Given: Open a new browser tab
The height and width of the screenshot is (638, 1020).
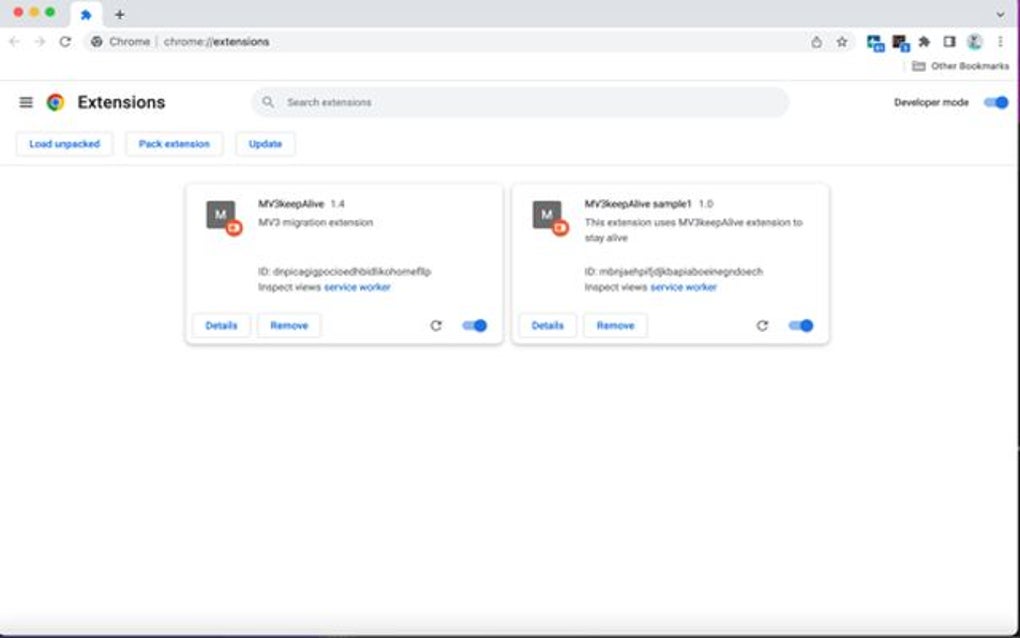Looking at the screenshot, I should (120, 14).
